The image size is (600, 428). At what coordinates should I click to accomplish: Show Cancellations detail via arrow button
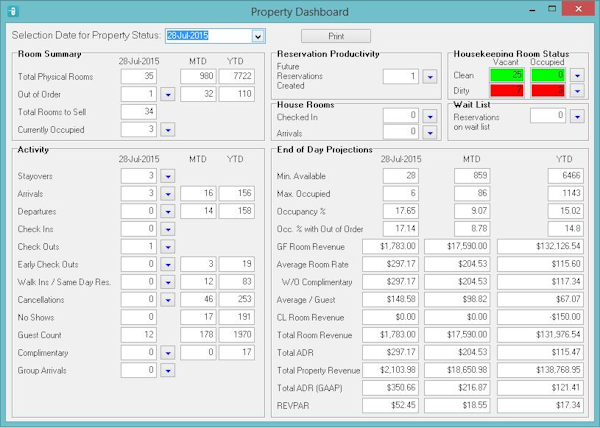(168, 298)
